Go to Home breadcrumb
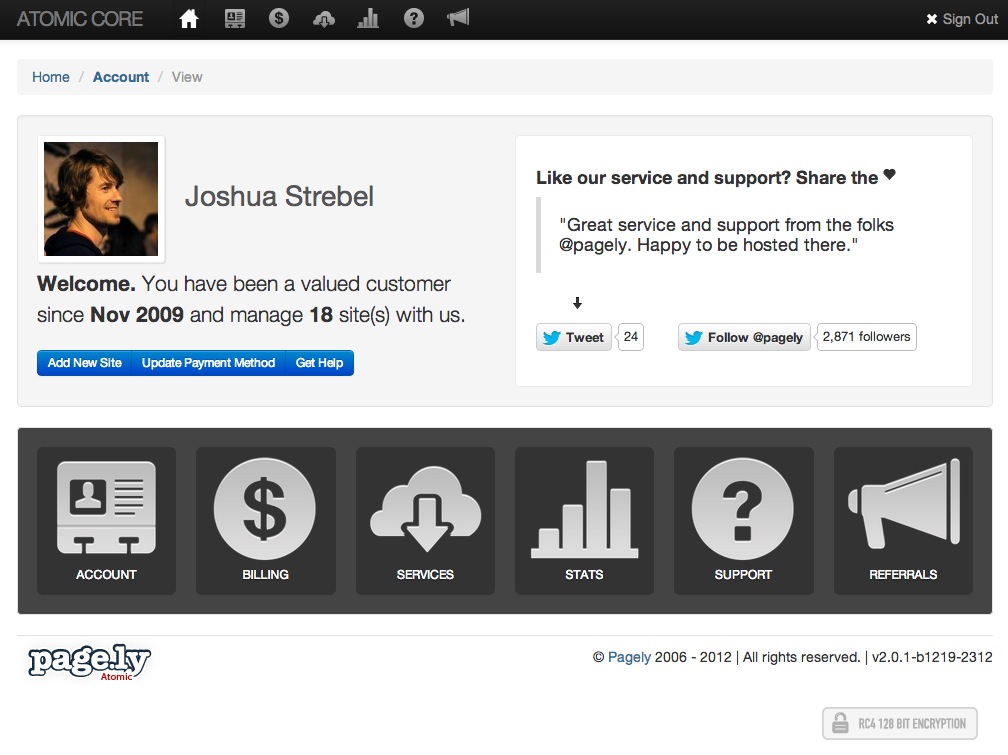 51,77
